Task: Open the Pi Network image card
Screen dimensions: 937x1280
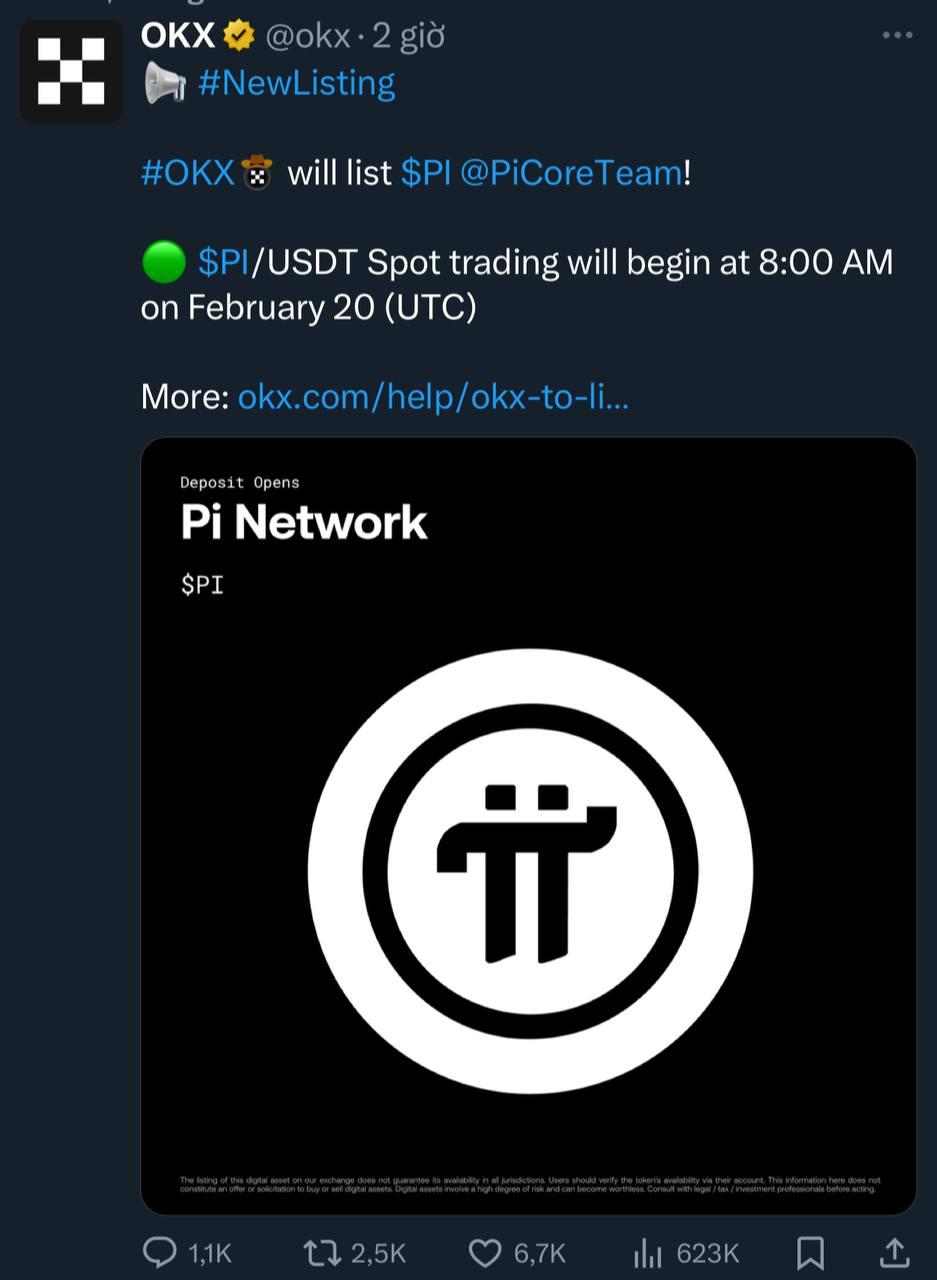Action: tap(528, 825)
